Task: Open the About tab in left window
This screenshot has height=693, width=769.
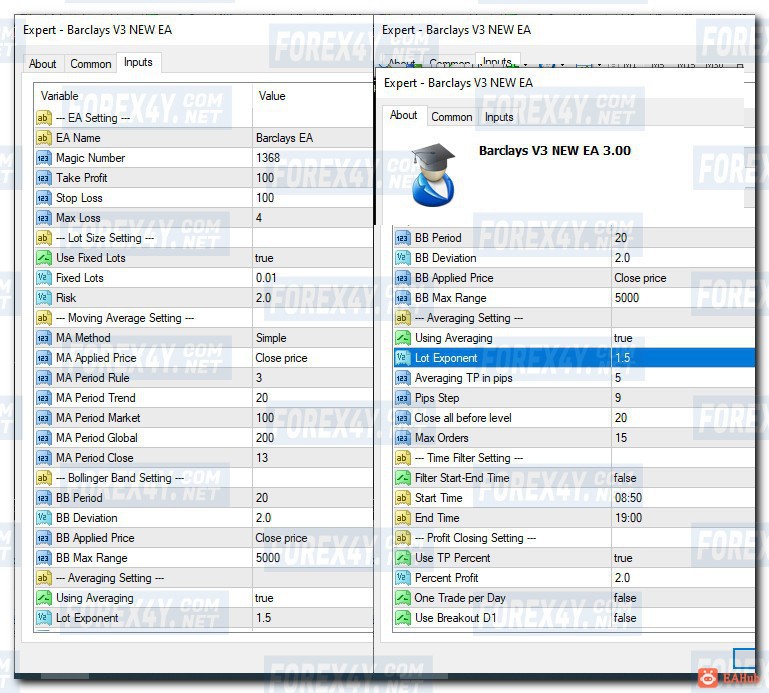Action: tap(43, 64)
